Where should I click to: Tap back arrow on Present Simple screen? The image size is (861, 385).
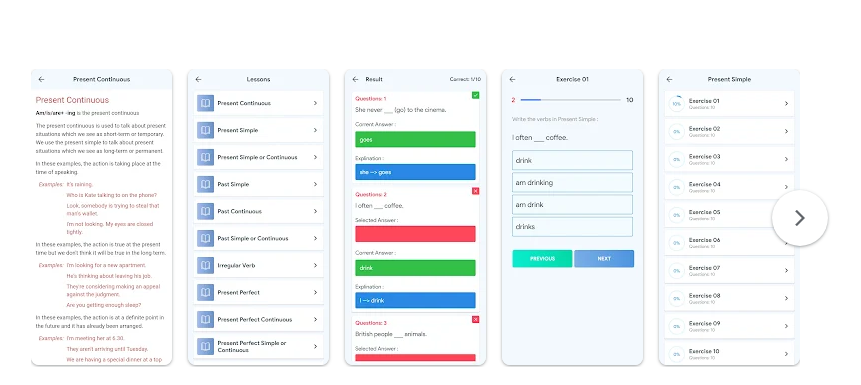pos(669,80)
